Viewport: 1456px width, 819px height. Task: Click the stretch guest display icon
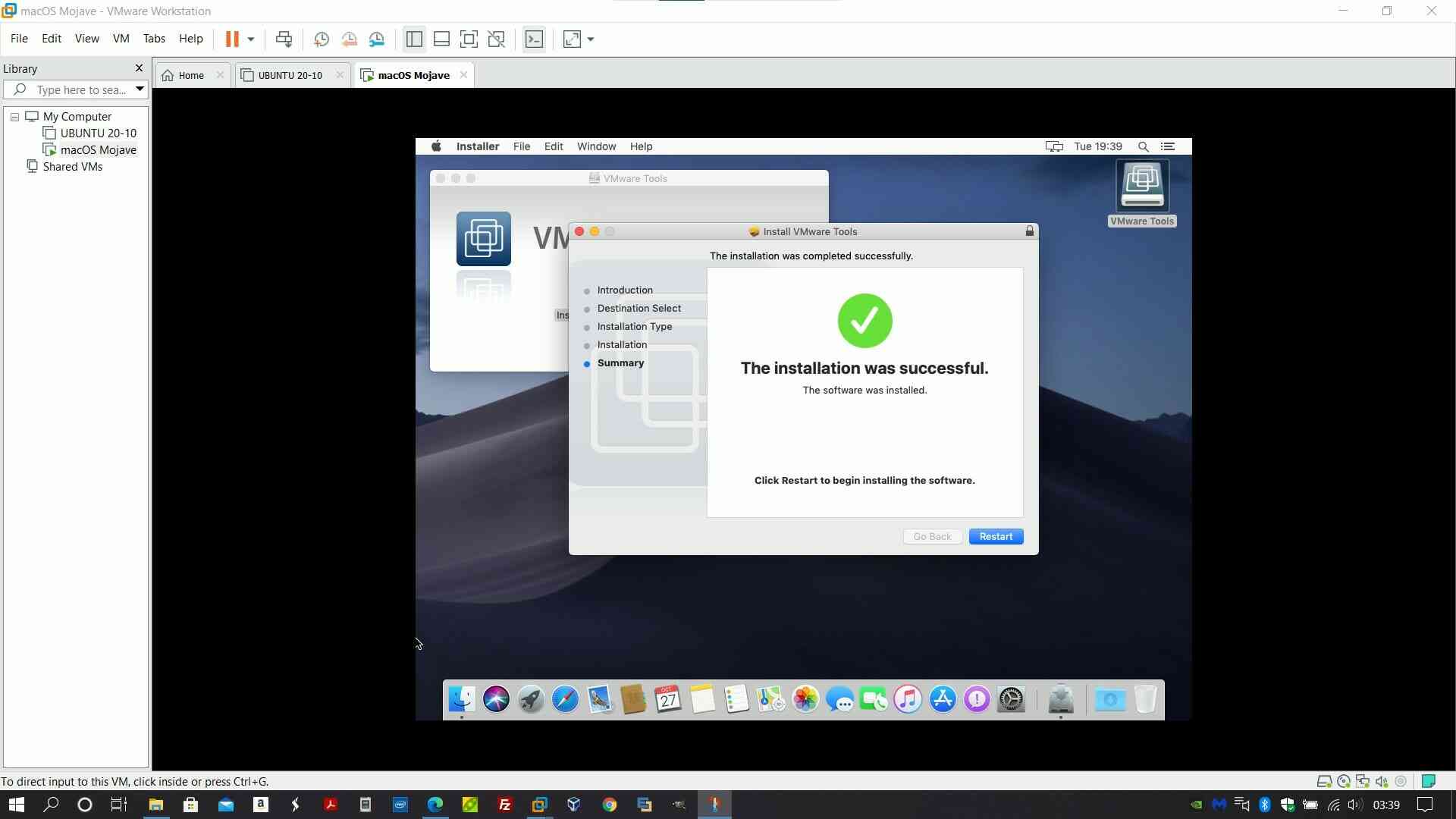coord(572,39)
